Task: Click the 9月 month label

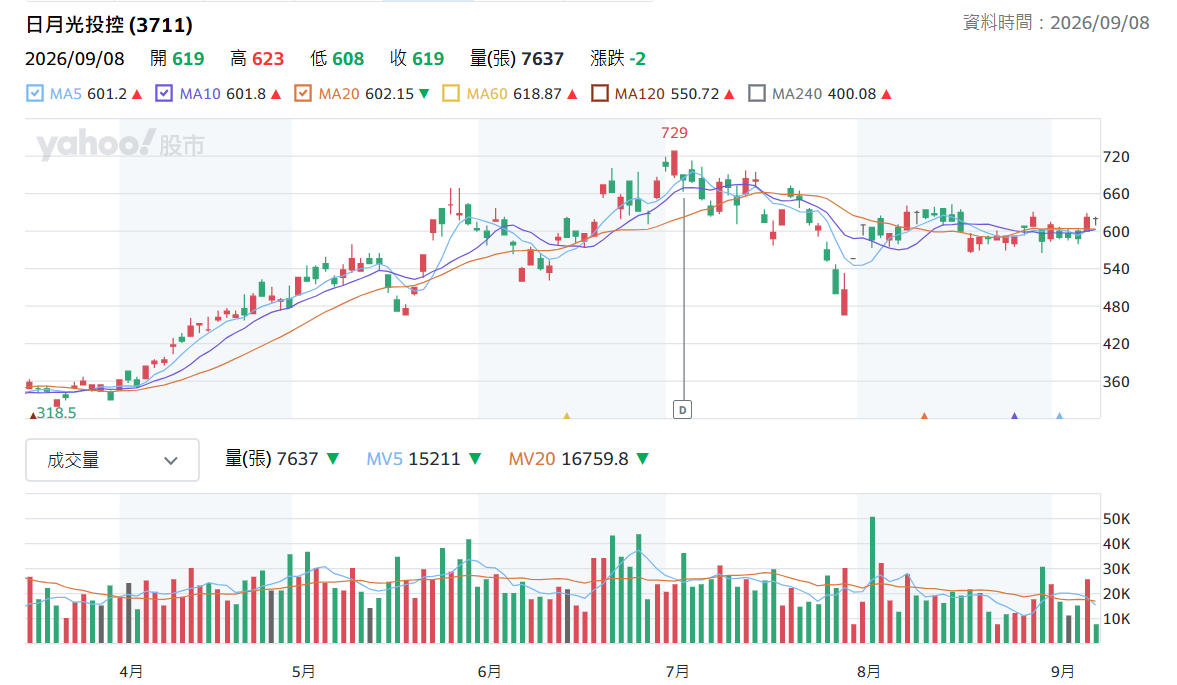Action: [x=1062, y=671]
